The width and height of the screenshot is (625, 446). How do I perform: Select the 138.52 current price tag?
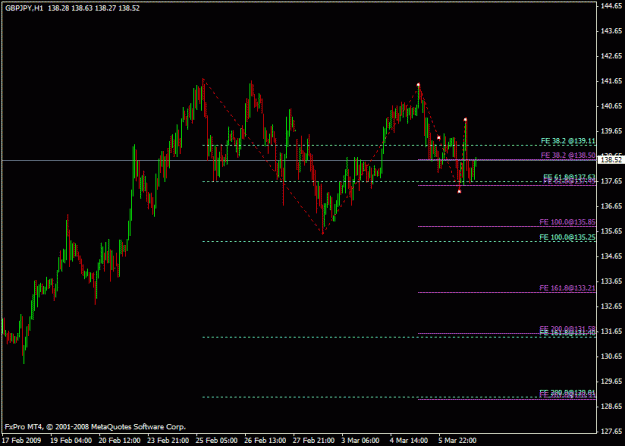point(611,160)
